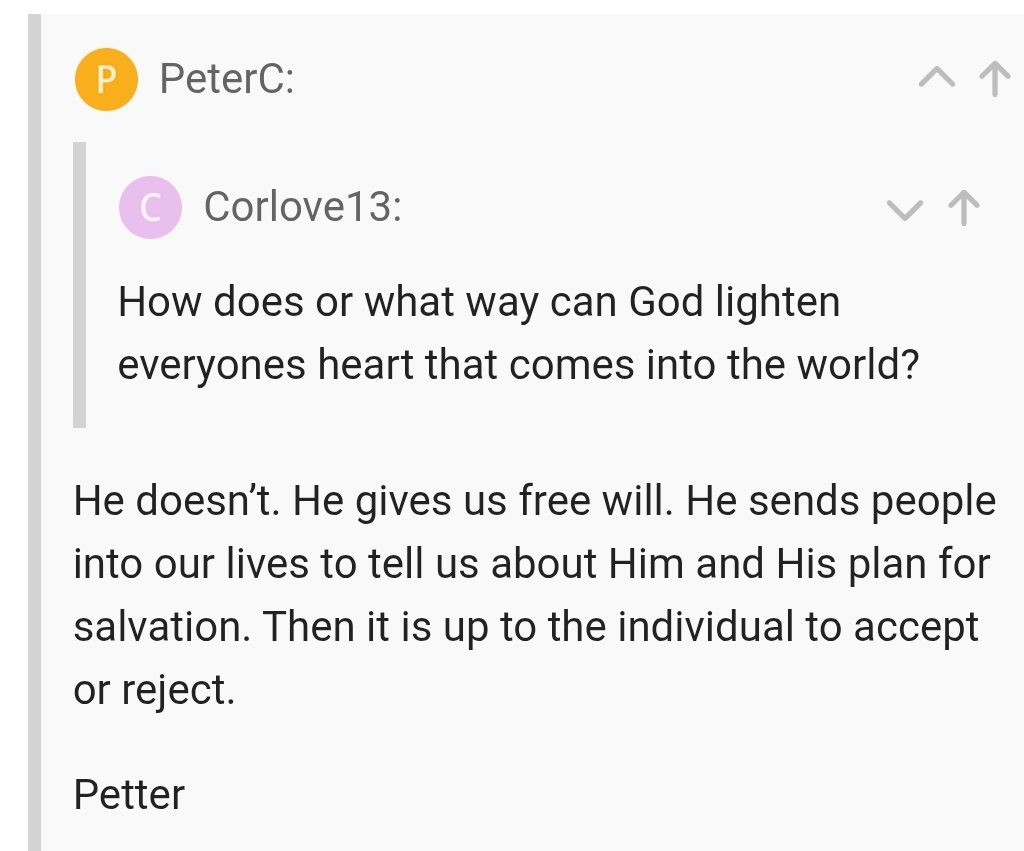Click the line starting "into our lives to tell"
The height and width of the screenshot is (851, 1024).
click(531, 564)
